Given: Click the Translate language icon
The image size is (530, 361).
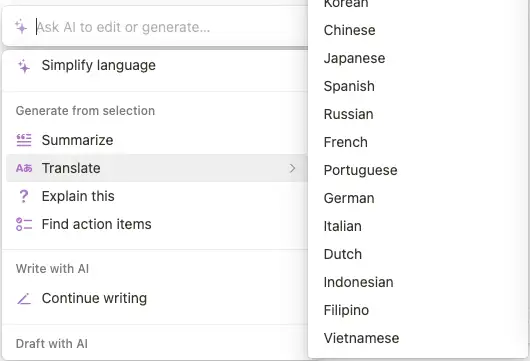Looking at the screenshot, I should [x=24, y=168].
